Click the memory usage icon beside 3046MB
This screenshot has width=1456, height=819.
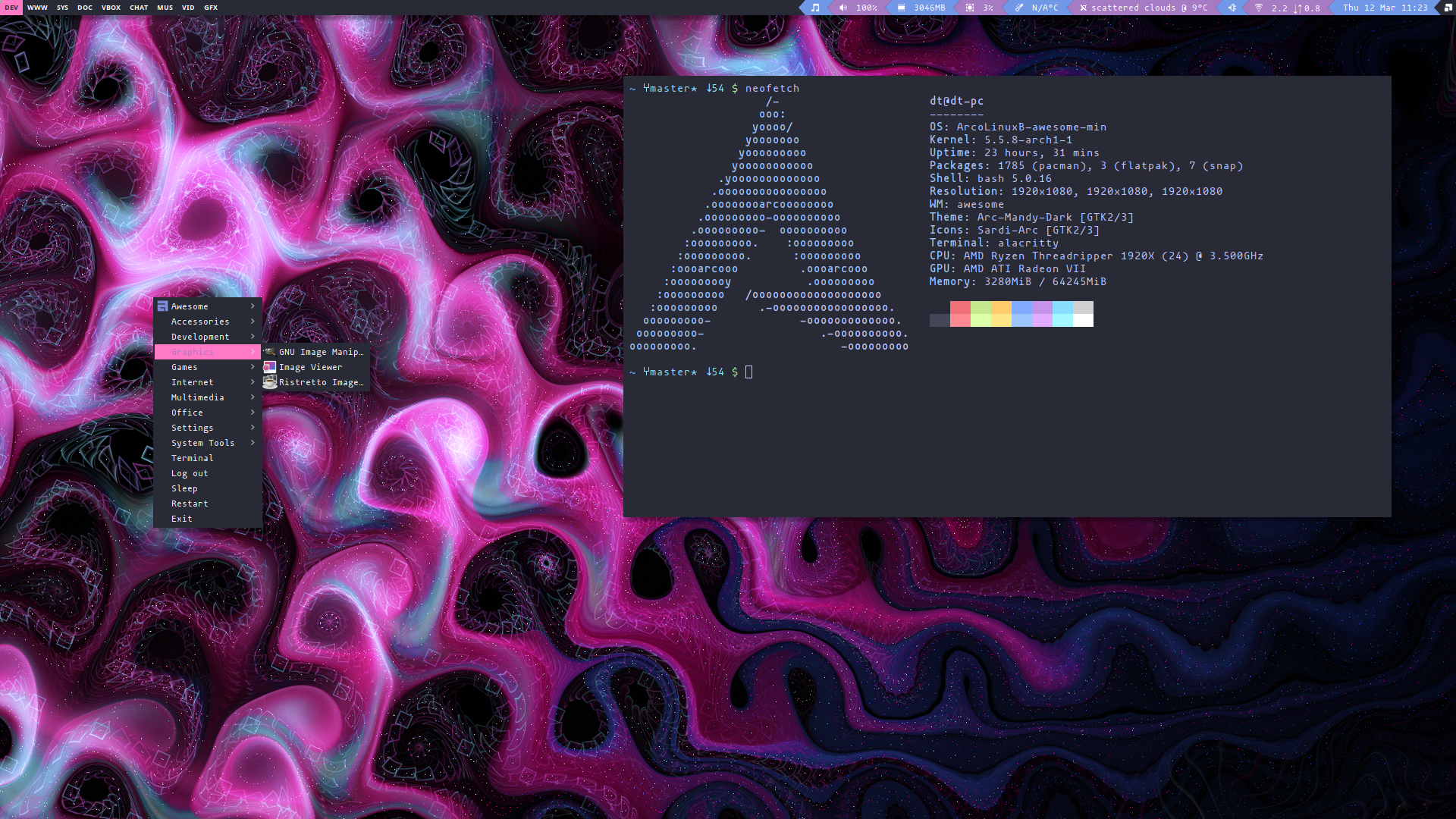click(x=901, y=8)
